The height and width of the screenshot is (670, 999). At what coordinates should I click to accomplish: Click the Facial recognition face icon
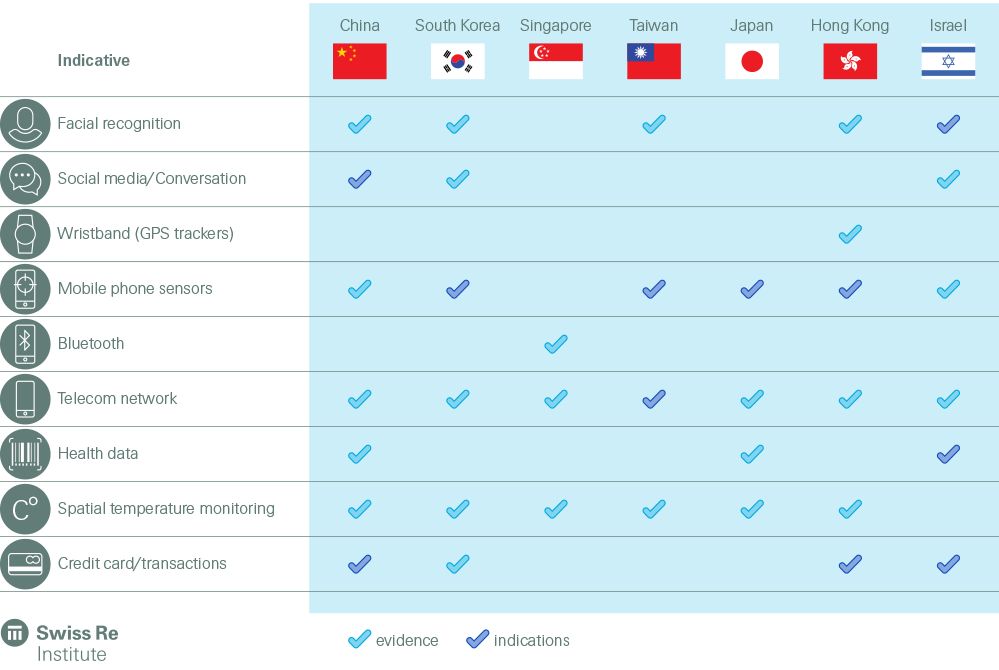pyautogui.click(x=25, y=124)
